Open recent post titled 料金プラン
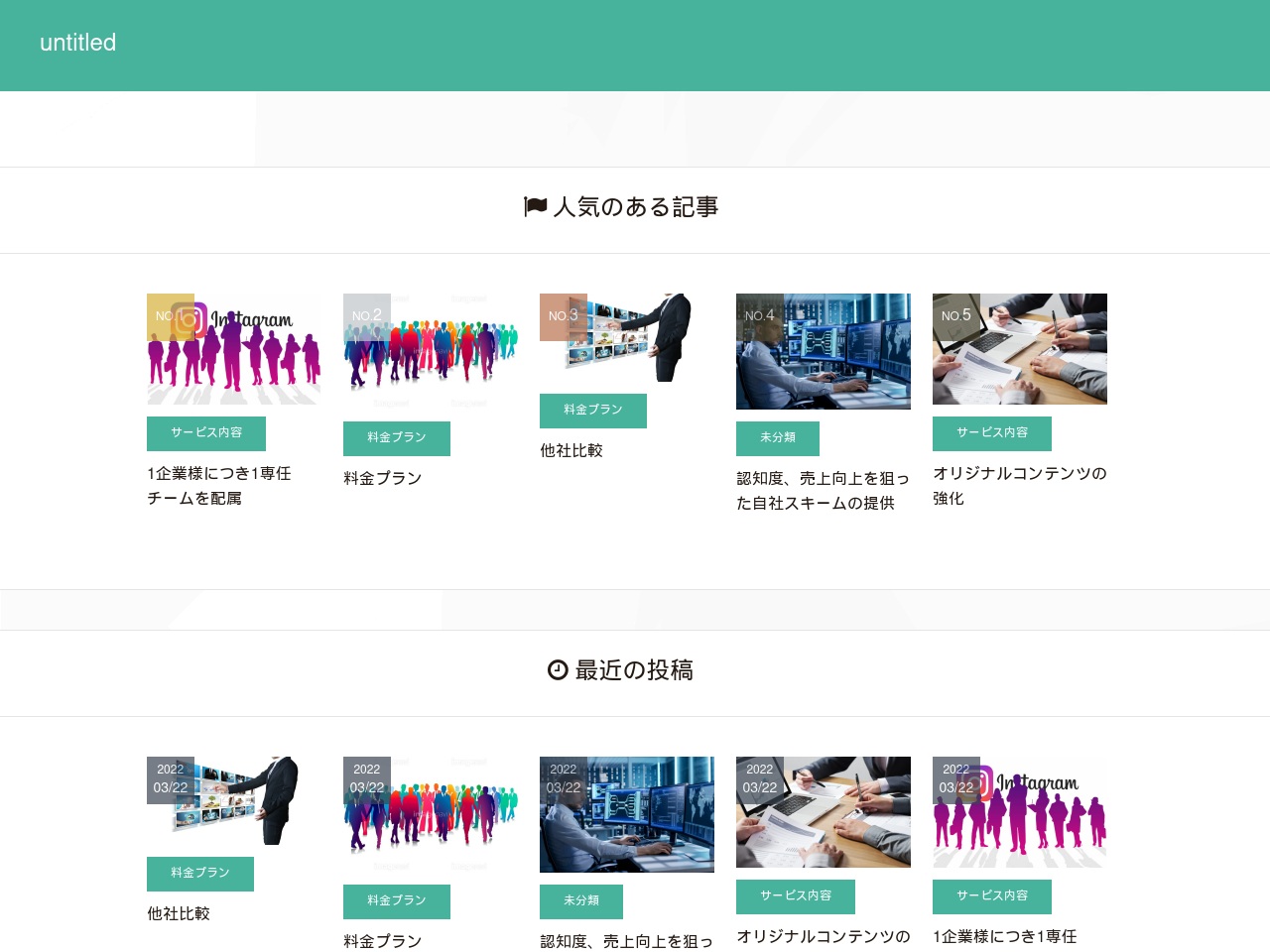 pos(383,941)
